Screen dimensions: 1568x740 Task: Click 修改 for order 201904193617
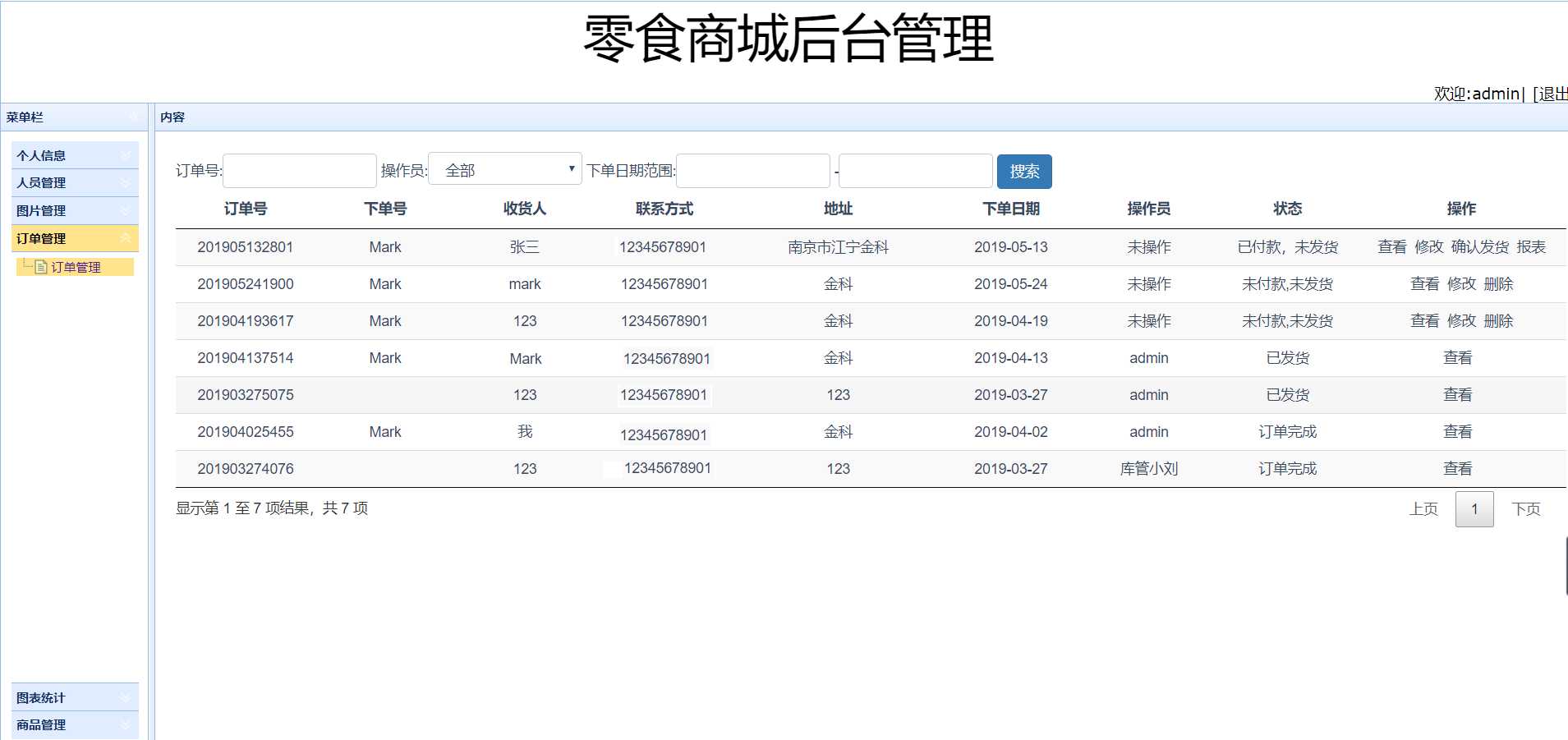1462,321
